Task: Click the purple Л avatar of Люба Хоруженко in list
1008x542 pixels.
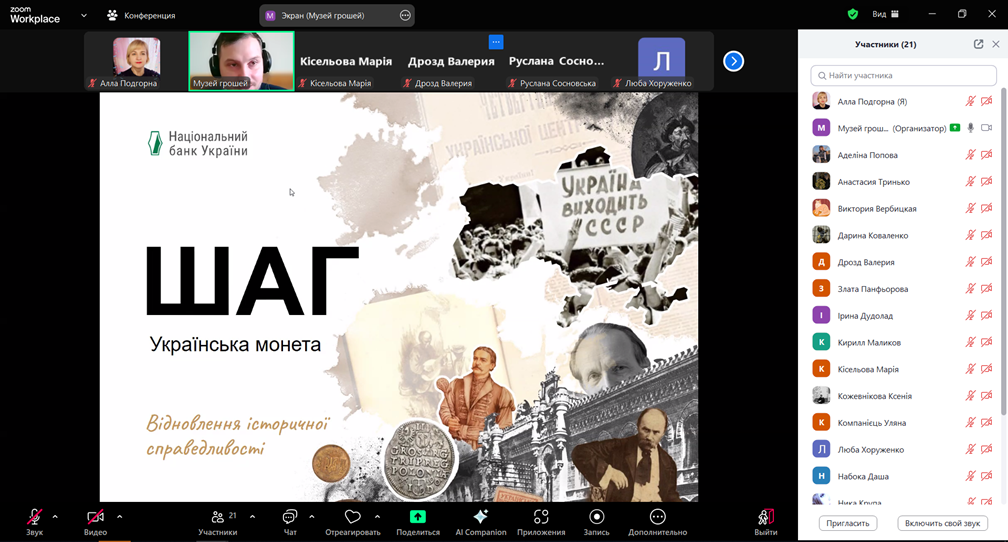Action: coord(821,449)
